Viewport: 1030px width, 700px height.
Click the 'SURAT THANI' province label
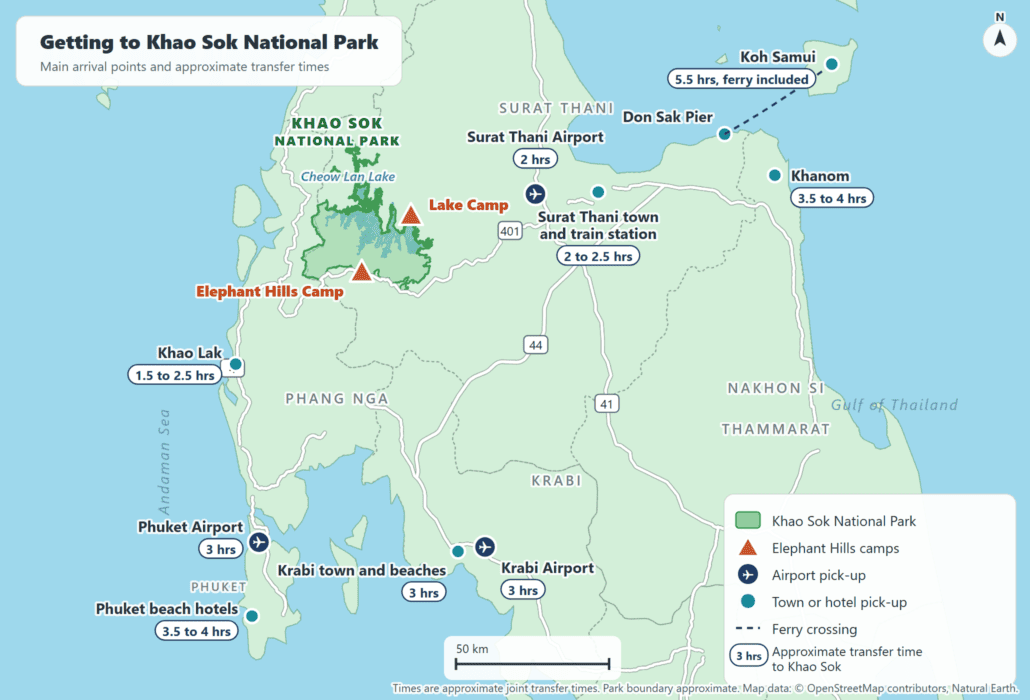(x=556, y=108)
